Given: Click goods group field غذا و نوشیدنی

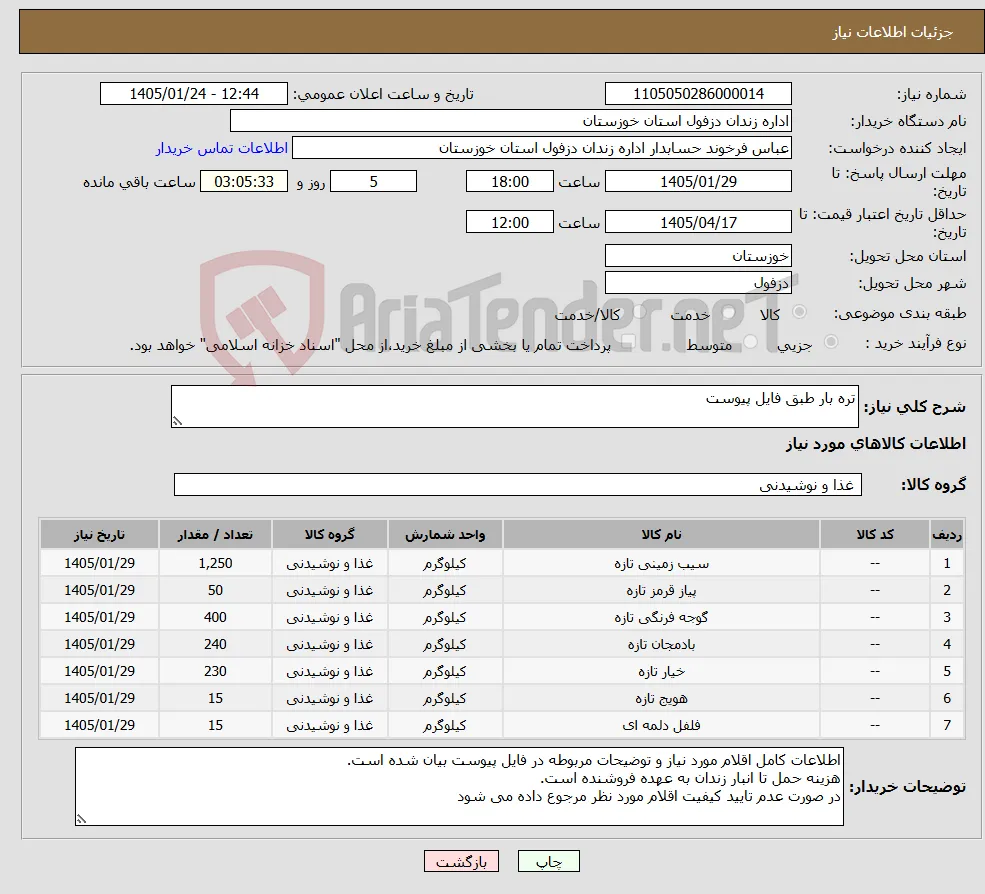Looking at the screenshot, I should click(x=518, y=484).
